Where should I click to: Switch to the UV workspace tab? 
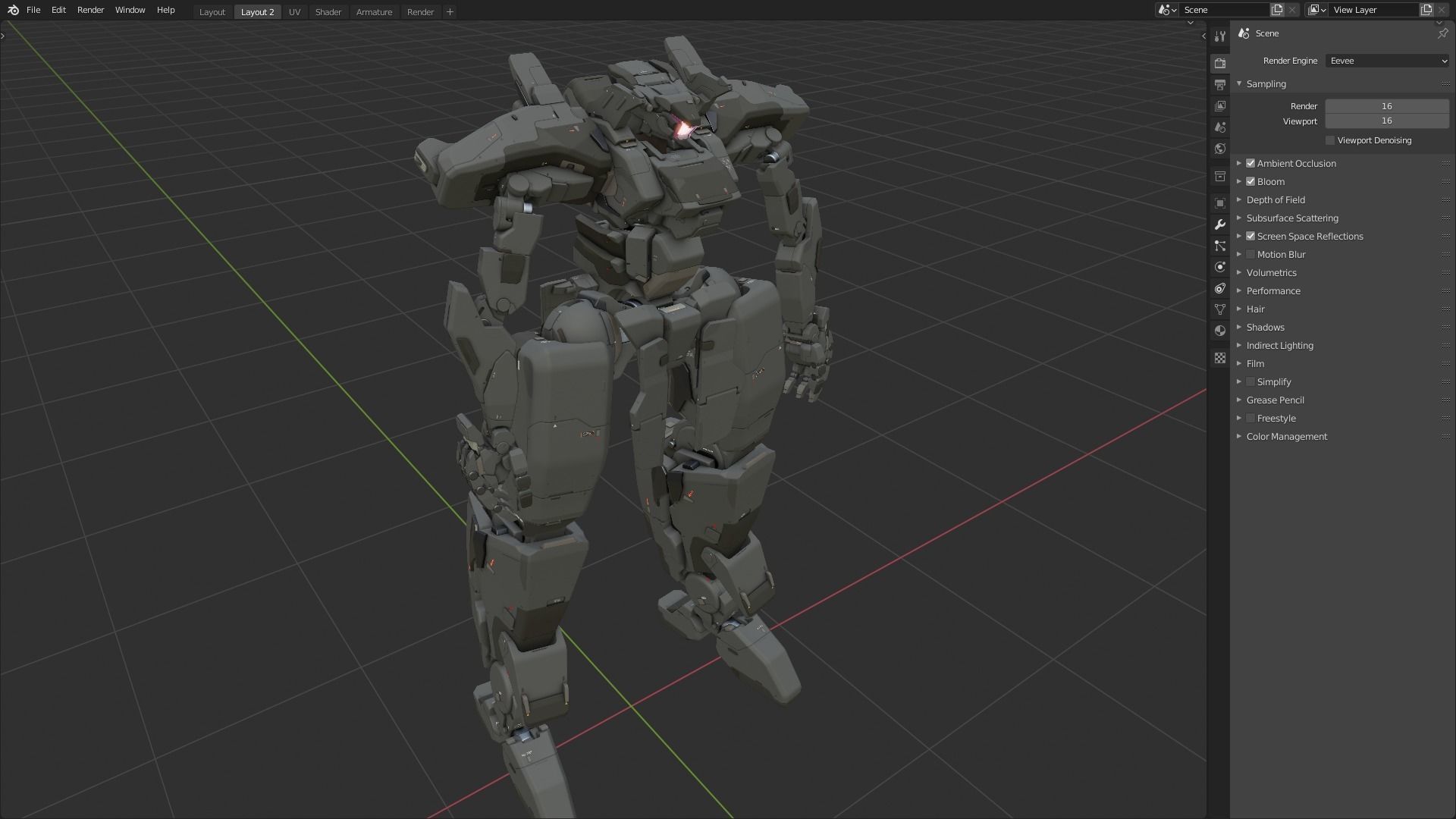[294, 12]
